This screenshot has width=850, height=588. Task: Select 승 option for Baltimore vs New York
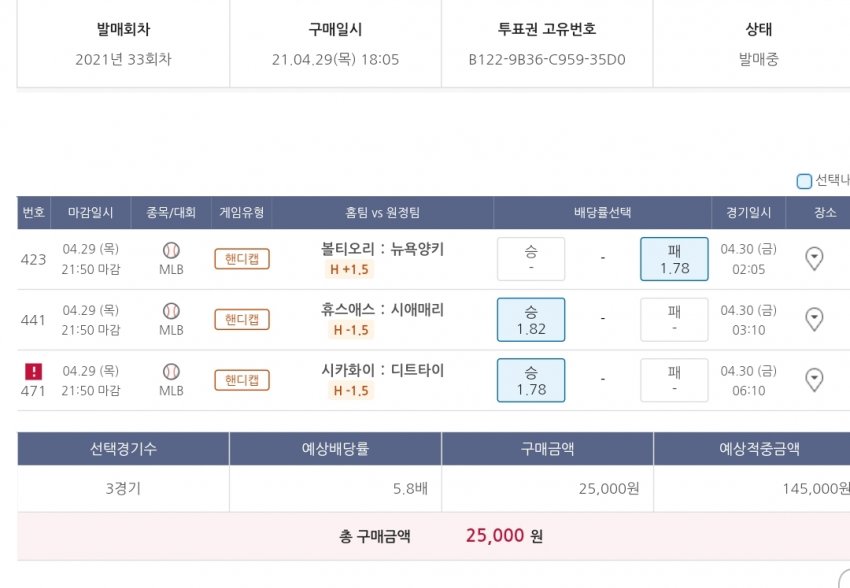[x=531, y=259]
